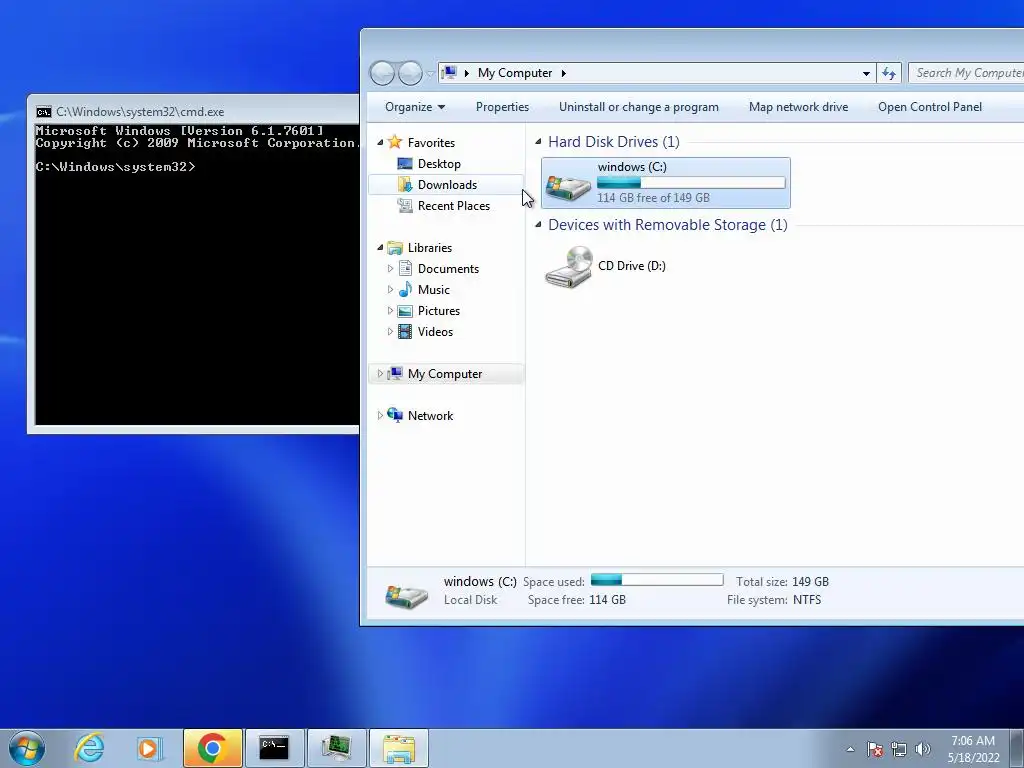
Task: Open the clock showing 7:06 AM
Action: (x=973, y=749)
